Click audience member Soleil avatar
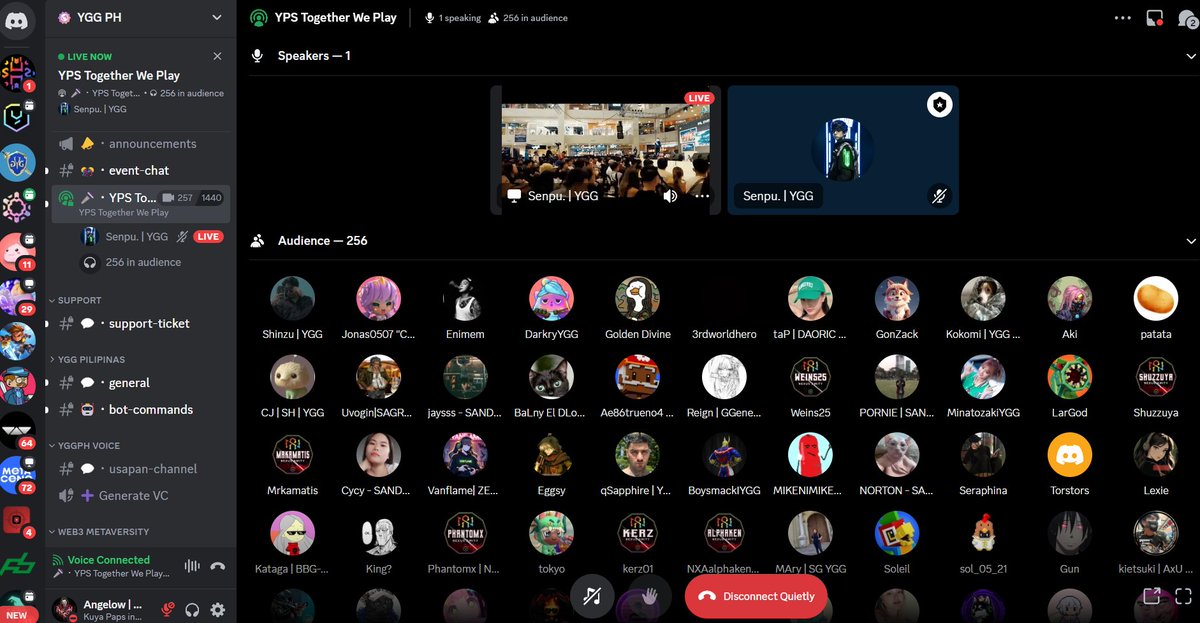The height and width of the screenshot is (623, 1200). click(x=897, y=534)
